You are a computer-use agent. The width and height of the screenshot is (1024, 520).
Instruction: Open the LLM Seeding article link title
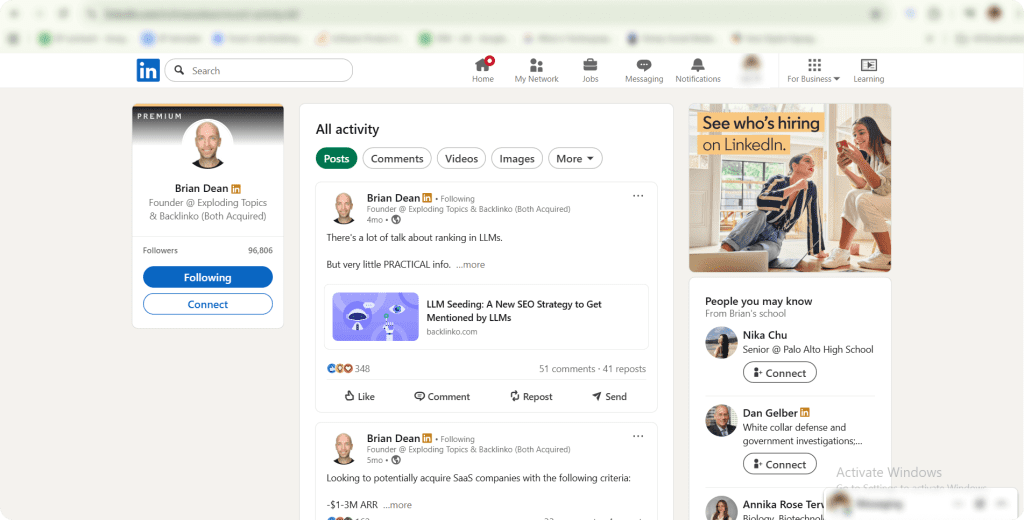coord(514,311)
